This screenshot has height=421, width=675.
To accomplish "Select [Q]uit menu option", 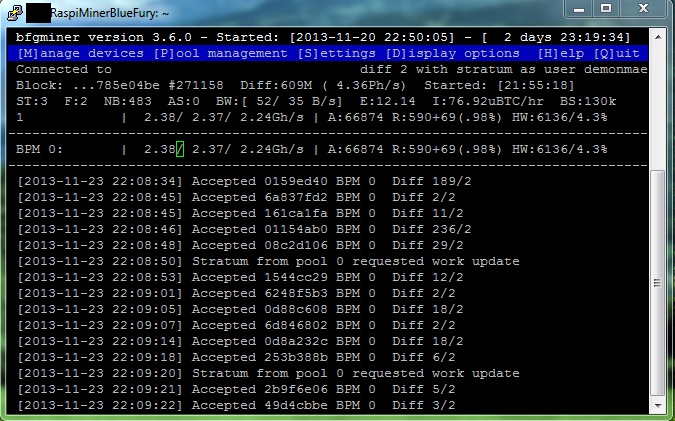I will point(617,53).
